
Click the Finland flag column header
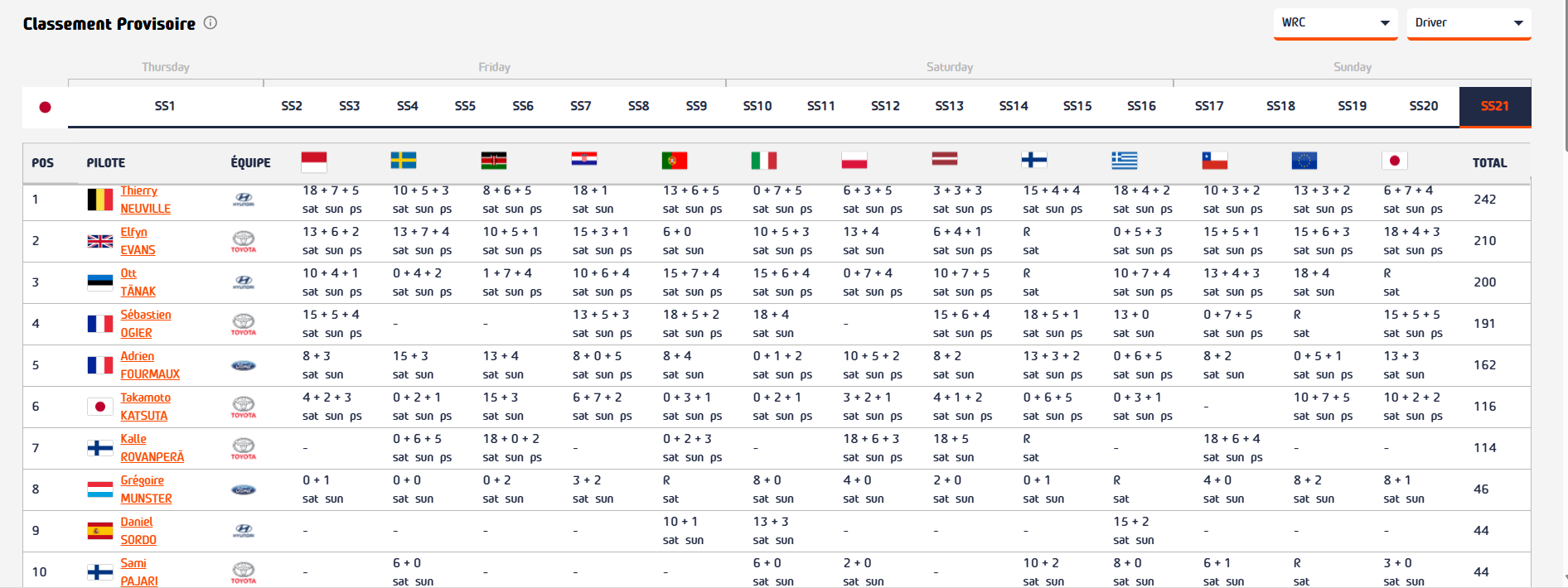[1034, 161]
